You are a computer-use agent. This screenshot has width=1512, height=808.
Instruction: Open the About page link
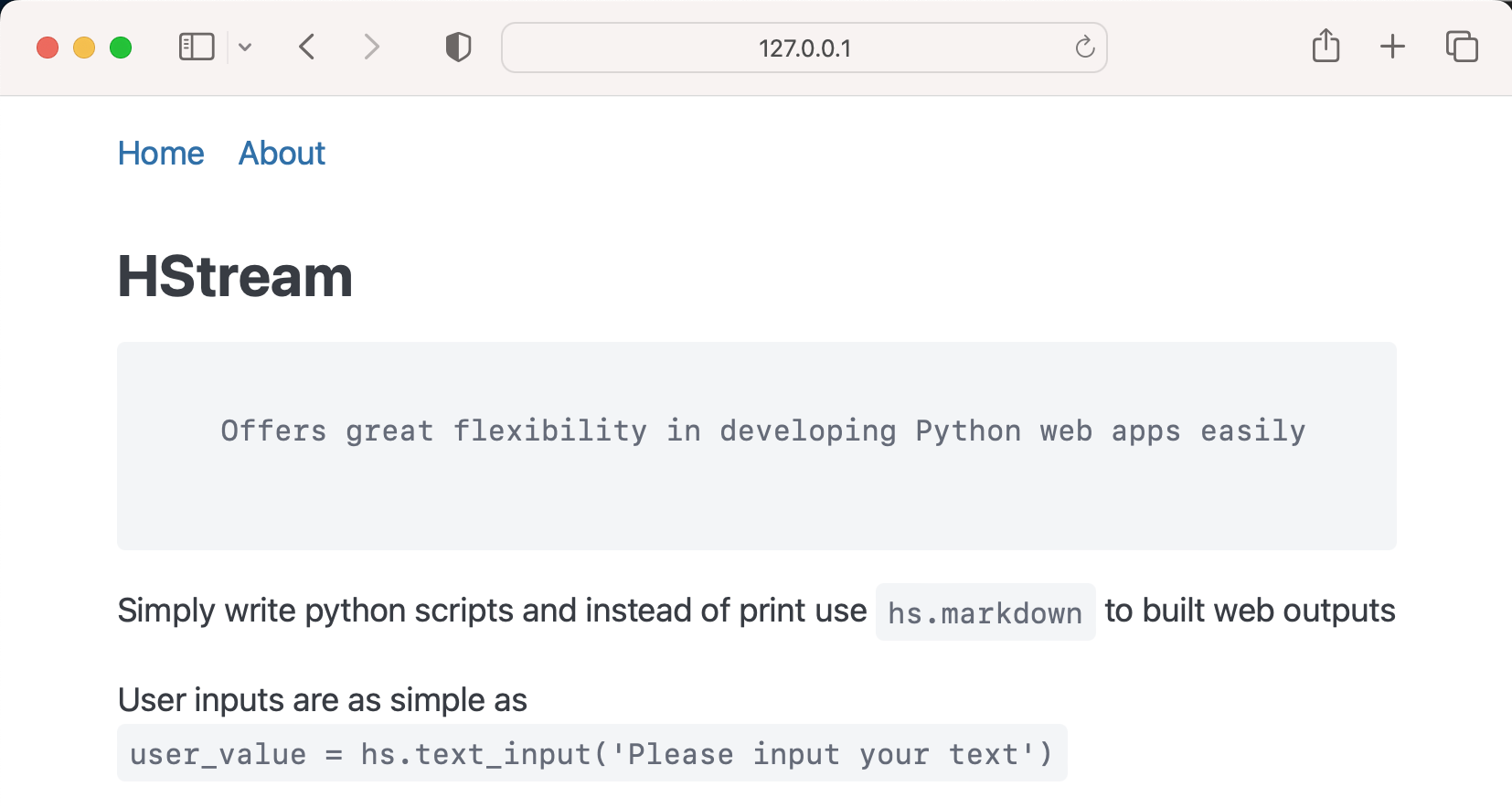click(x=282, y=154)
